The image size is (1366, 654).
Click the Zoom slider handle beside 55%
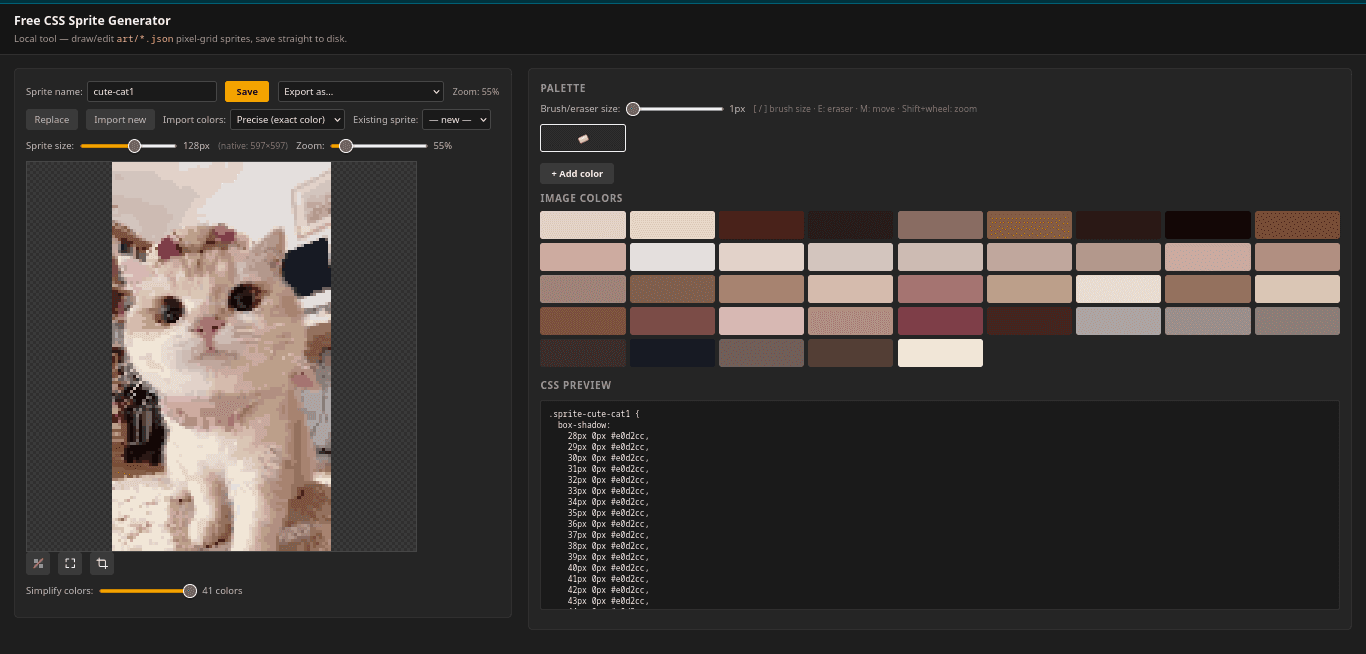346,146
